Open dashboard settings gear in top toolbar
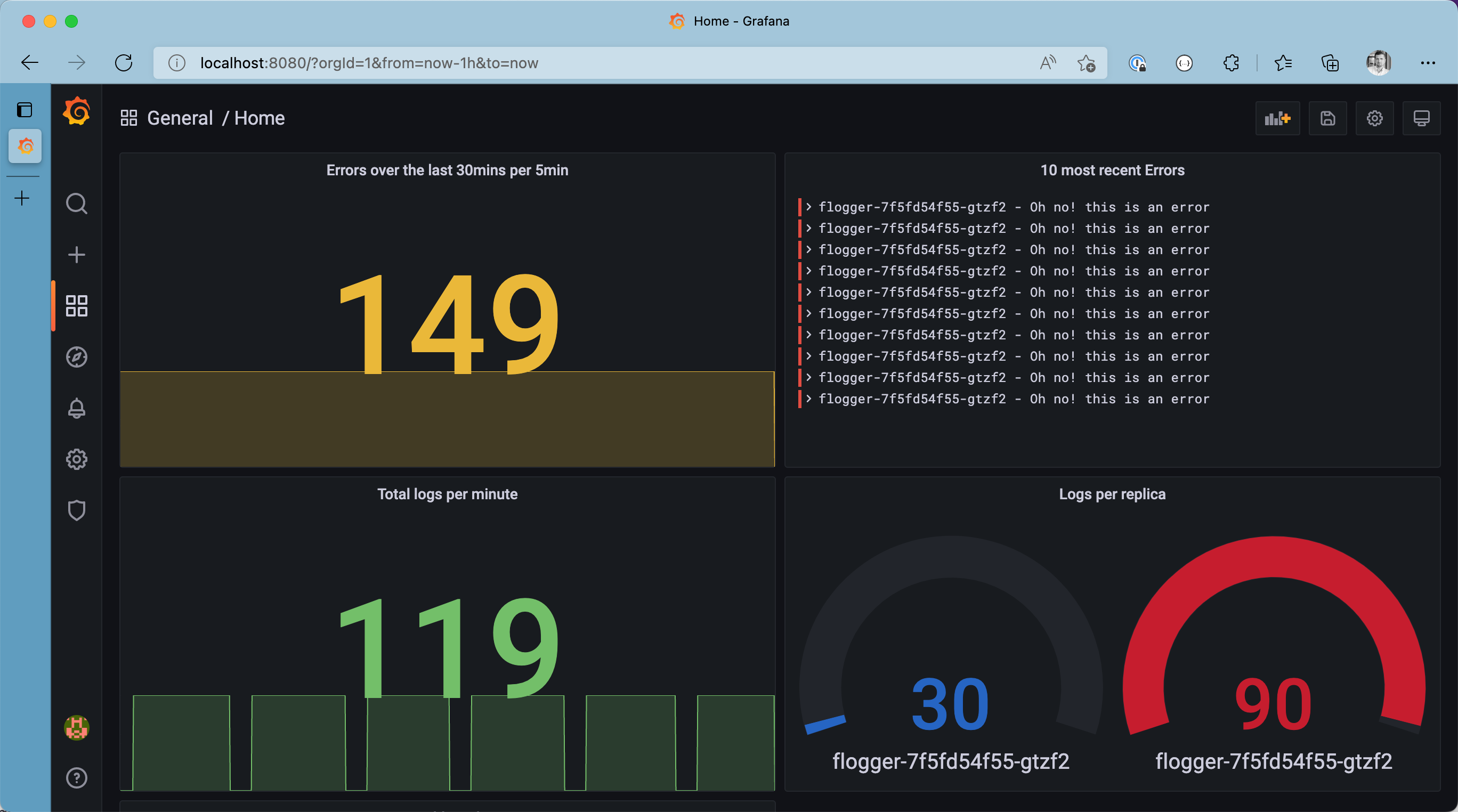The height and width of the screenshot is (812, 1458). click(1374, 118)
